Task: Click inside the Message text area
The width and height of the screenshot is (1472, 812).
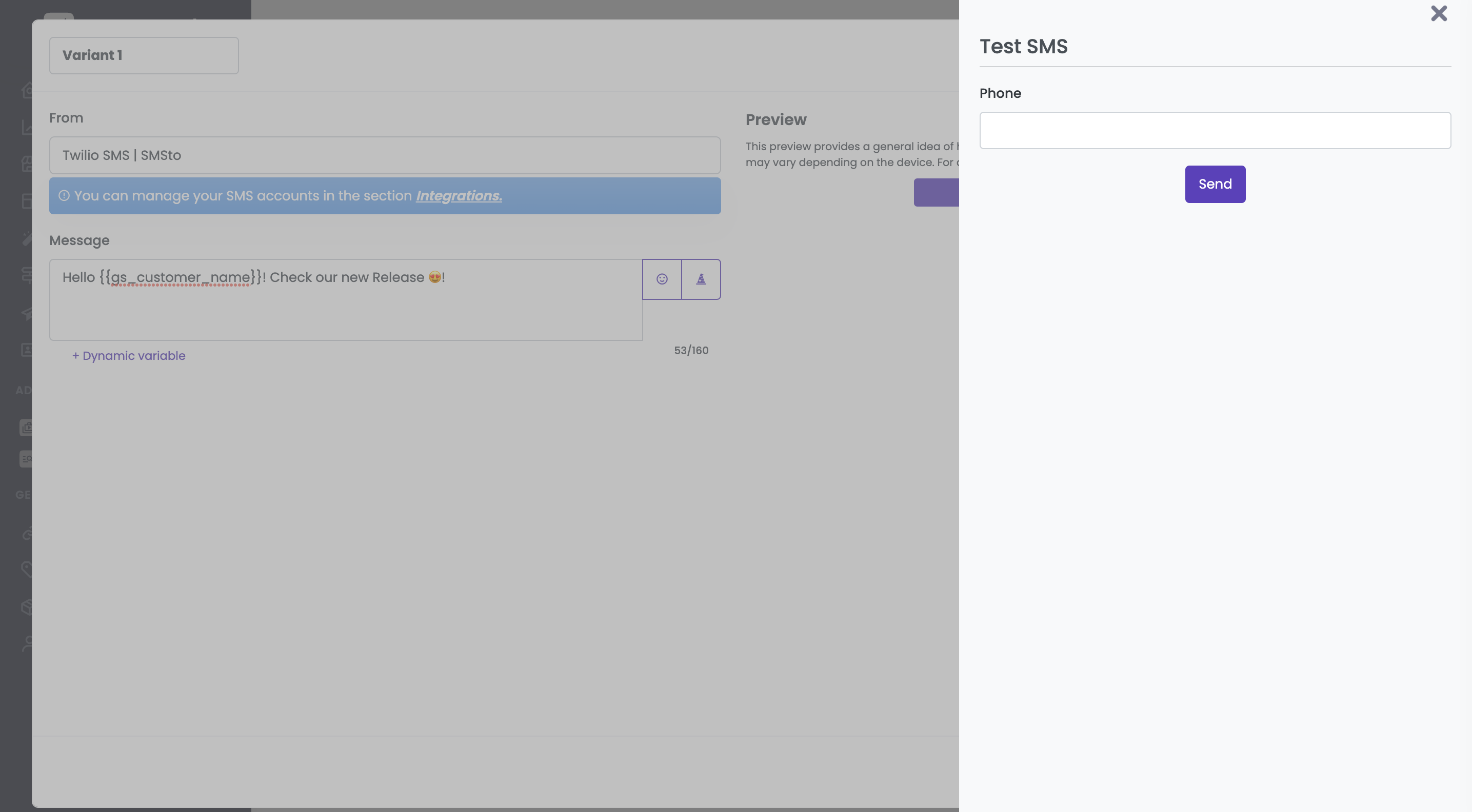Action: [x=346, y=309]
